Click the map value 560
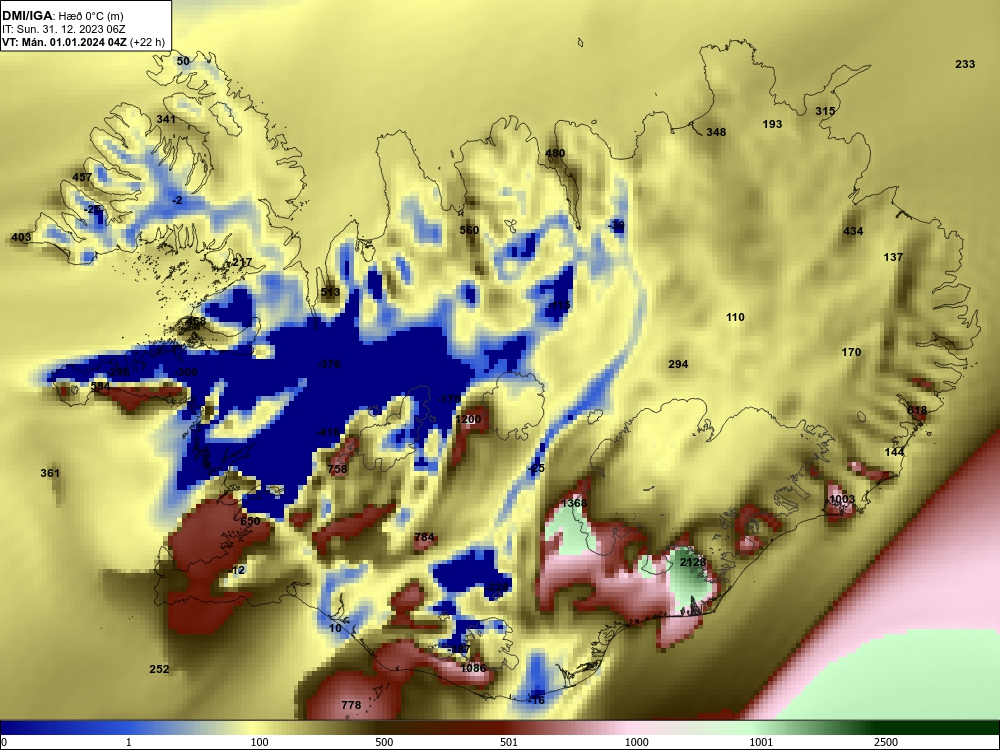This screenshot has width=1000, height=750. (x=469, y=230)
